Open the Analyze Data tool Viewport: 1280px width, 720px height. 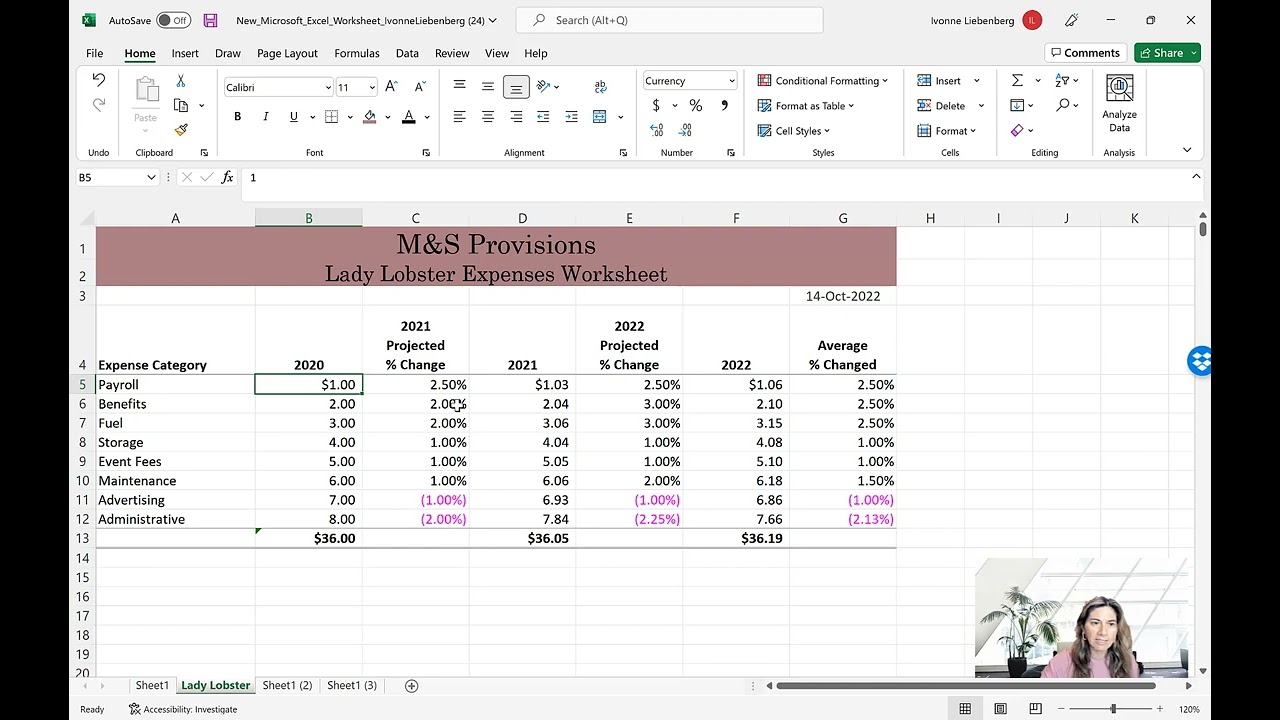point(1119,104)
